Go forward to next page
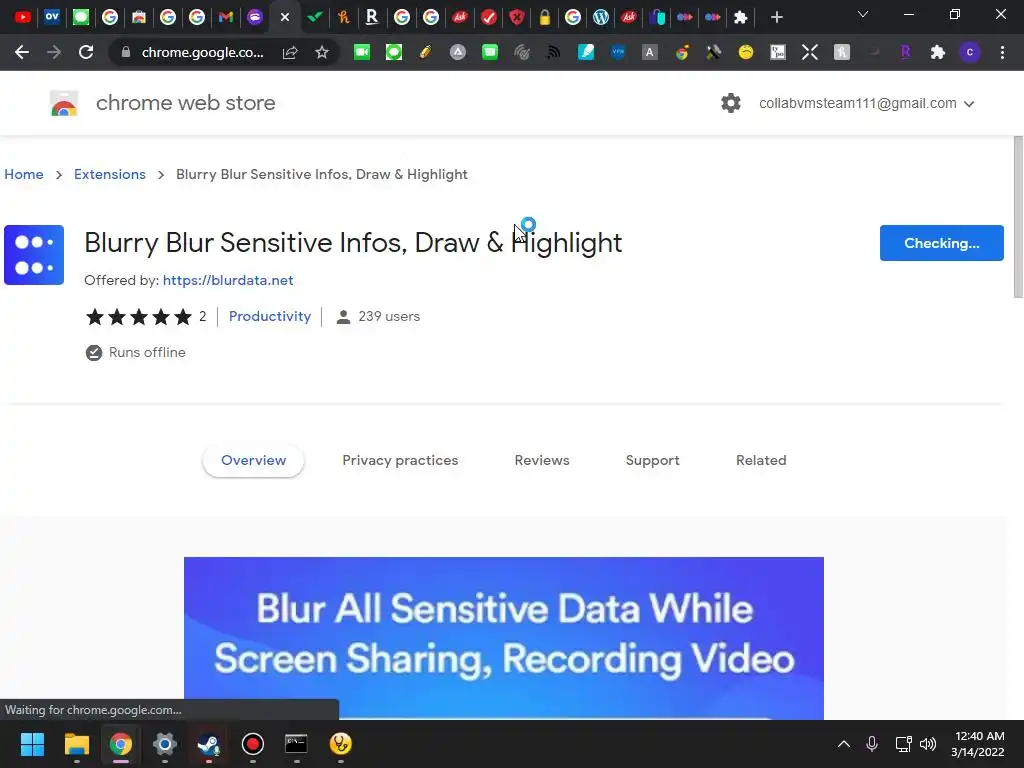1024x768 pixels. point(54,52)
